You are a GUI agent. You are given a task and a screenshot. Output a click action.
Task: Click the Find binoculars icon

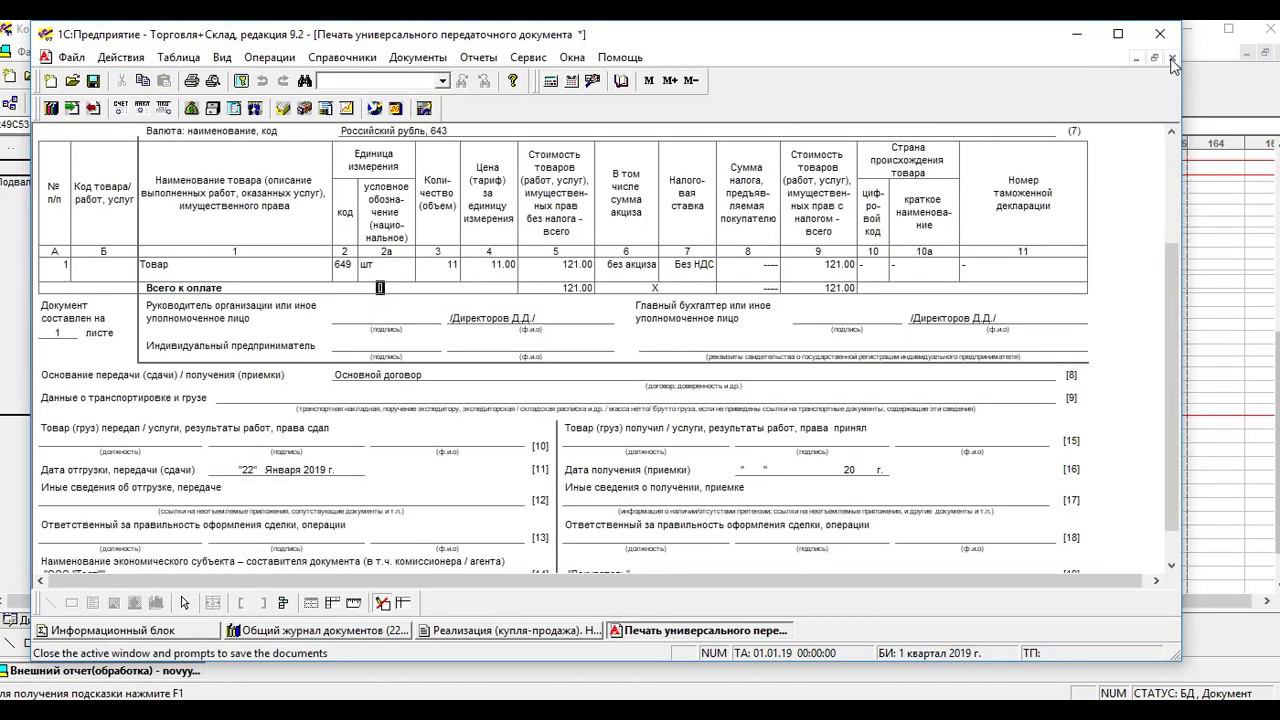coord(305,81)
